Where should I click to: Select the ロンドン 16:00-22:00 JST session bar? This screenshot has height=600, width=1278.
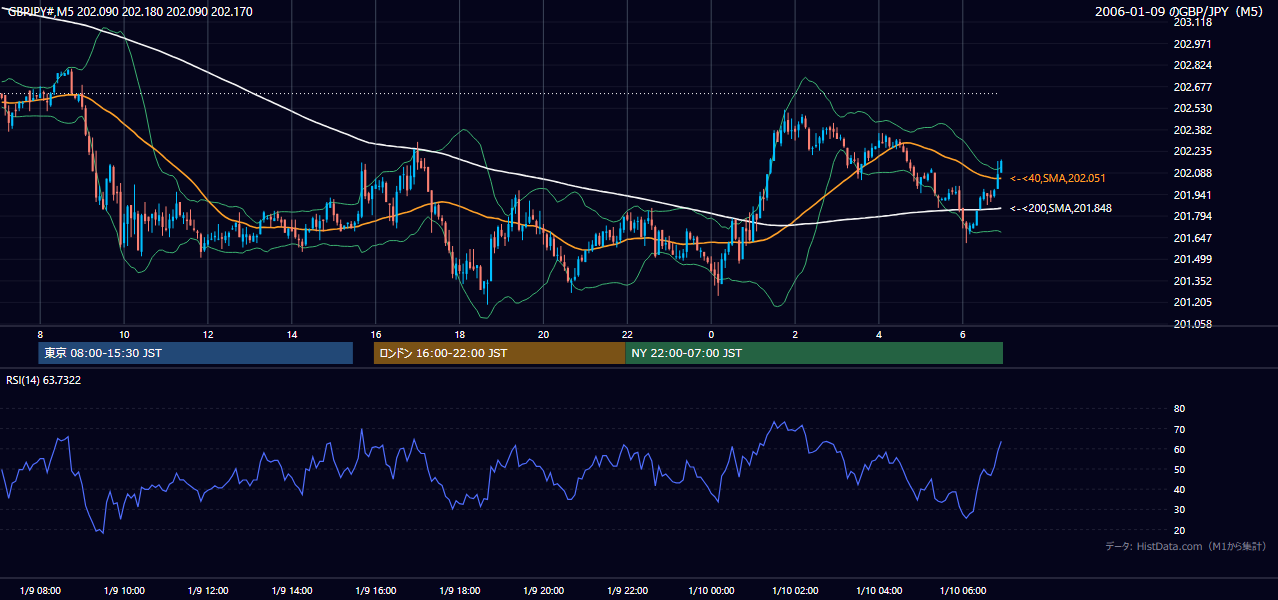[x=499, y=353]
